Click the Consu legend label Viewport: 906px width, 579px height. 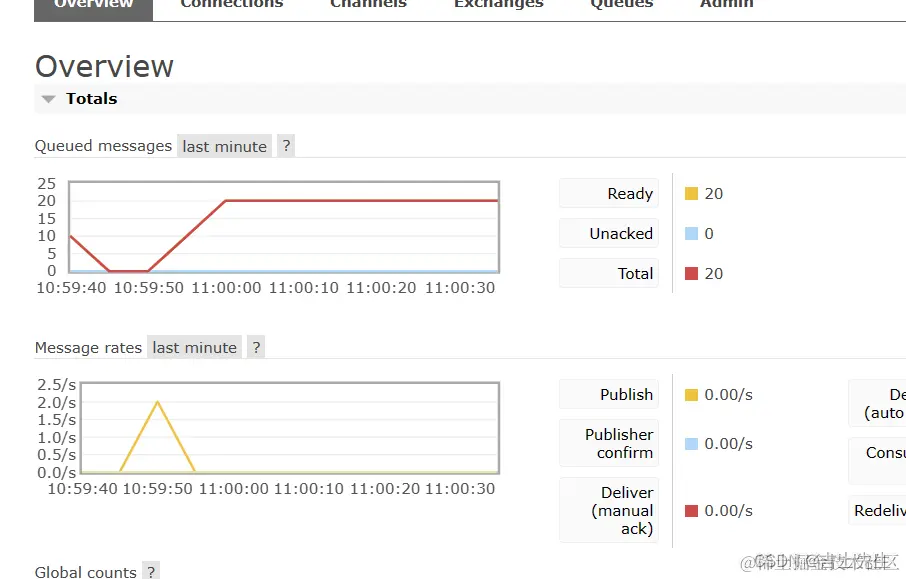[x=877, y=461]
